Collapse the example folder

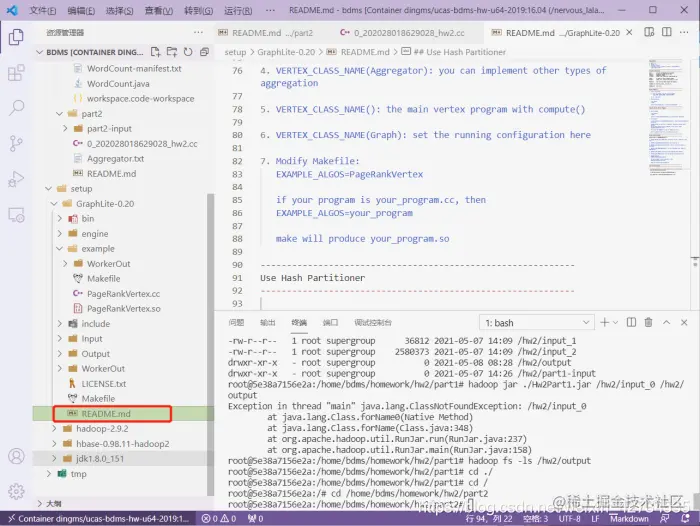[59, 249]
